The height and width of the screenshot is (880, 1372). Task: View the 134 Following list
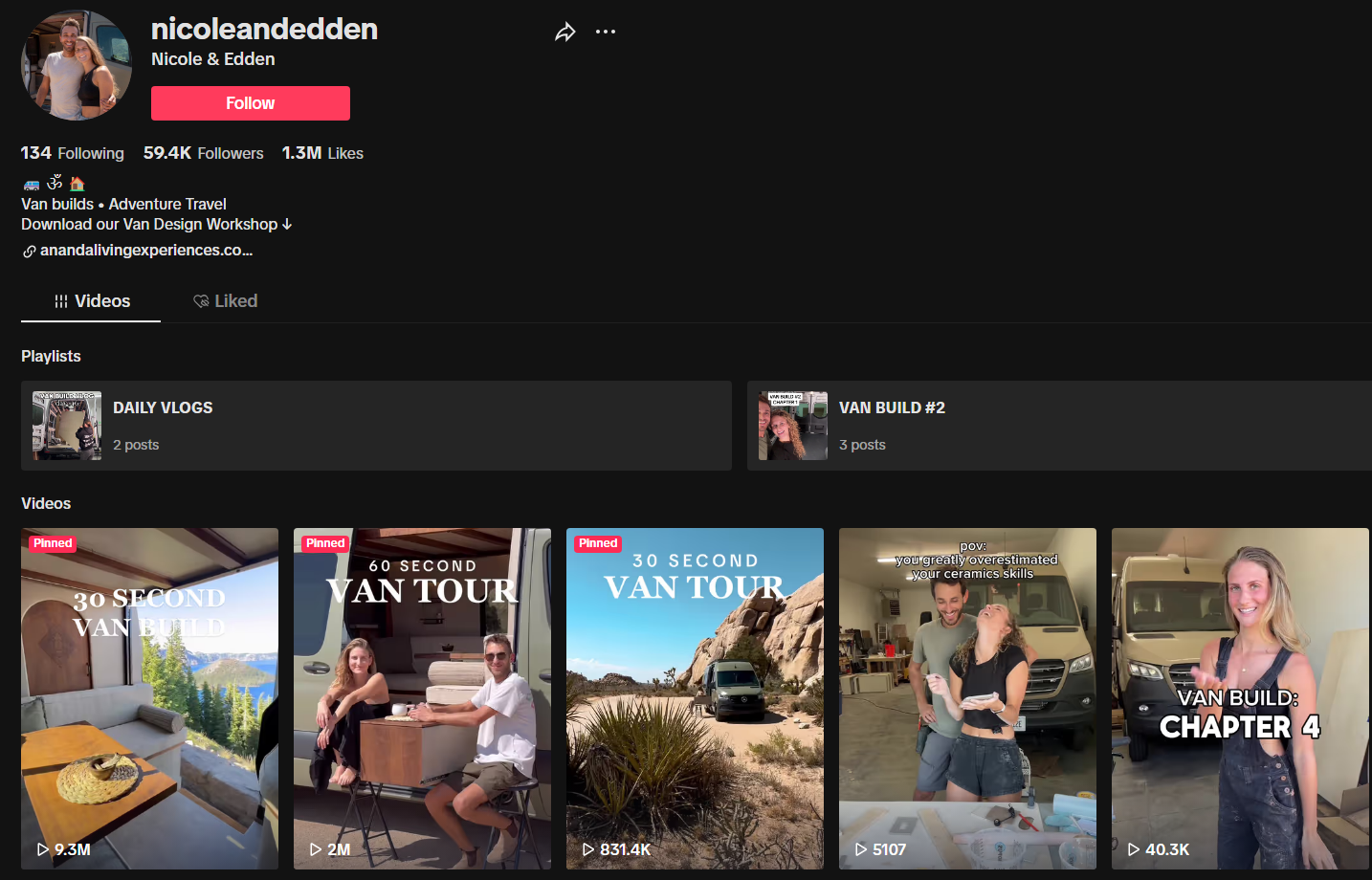[72, 153]
